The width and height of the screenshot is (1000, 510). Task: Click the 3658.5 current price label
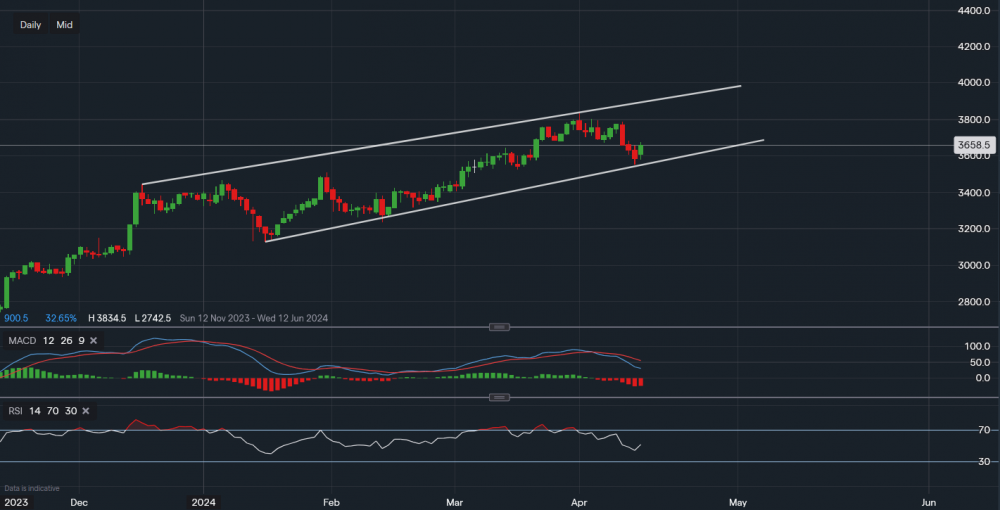(973, 146)
